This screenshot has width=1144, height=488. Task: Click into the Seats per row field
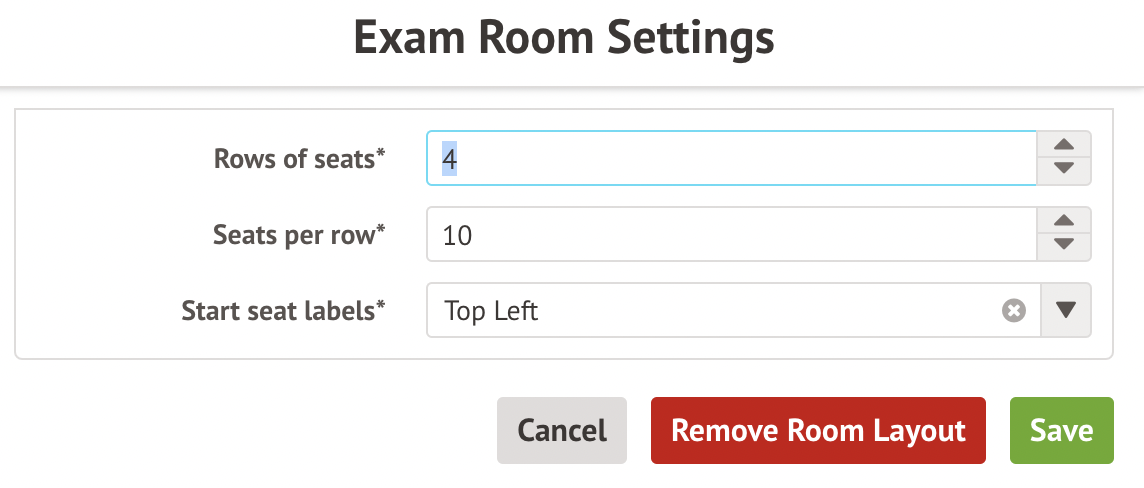[730, 235]
